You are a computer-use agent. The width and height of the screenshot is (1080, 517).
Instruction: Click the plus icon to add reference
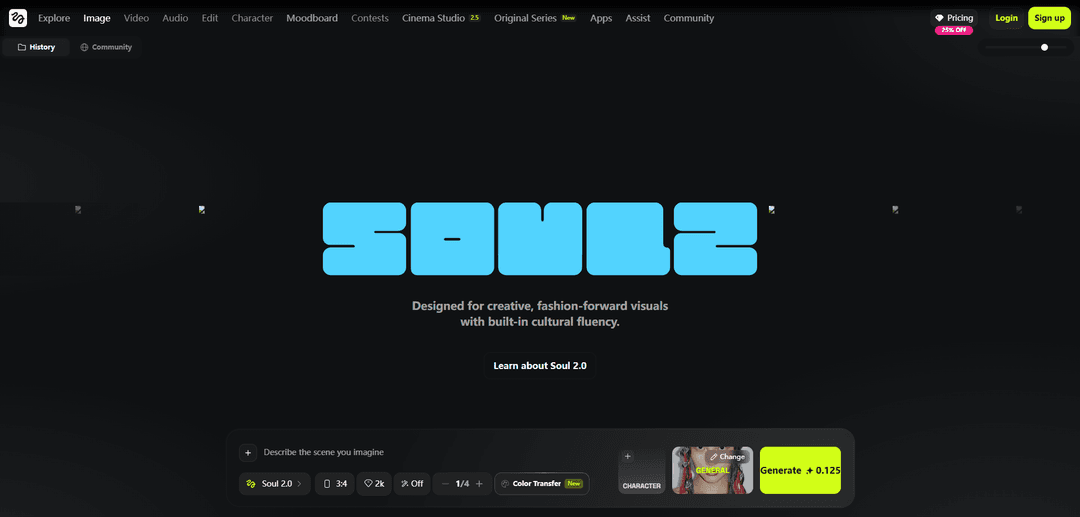click(x=248, y=452)
